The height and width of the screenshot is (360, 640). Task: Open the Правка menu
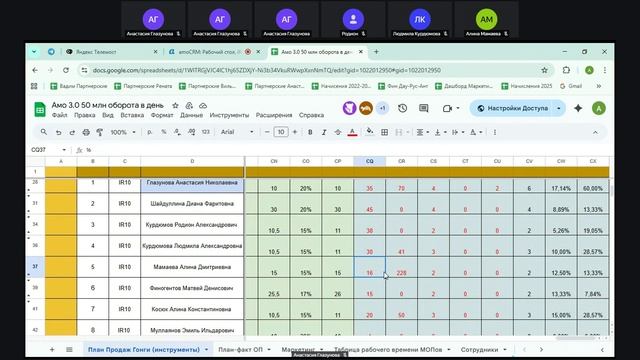[x=84, y=115]
